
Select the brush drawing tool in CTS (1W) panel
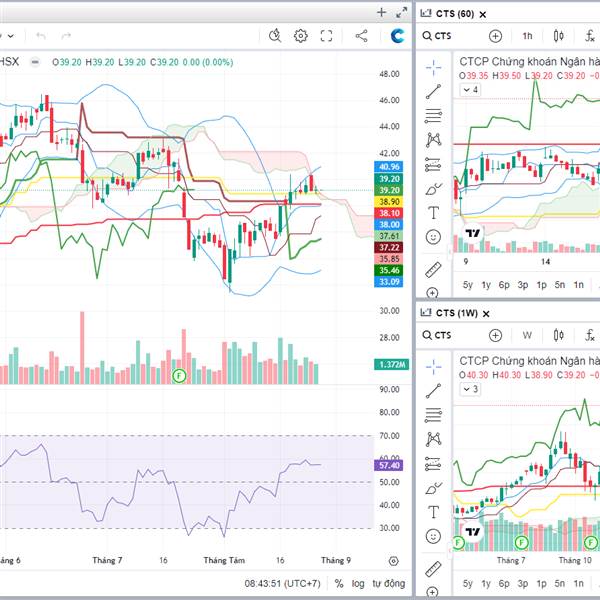(433, 488)
